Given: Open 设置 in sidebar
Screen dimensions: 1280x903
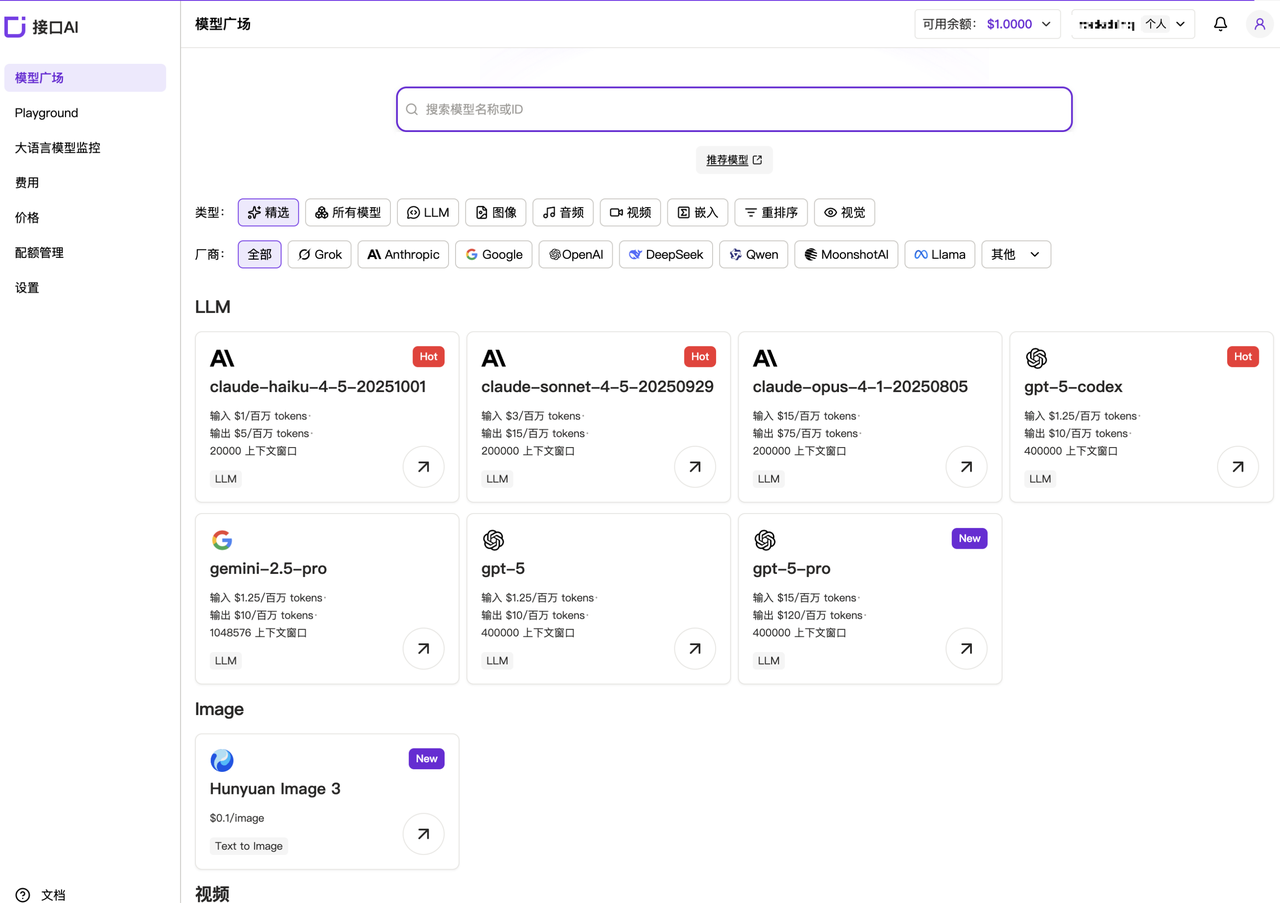Looking at the screenshot, I should (x=85, y=288).
